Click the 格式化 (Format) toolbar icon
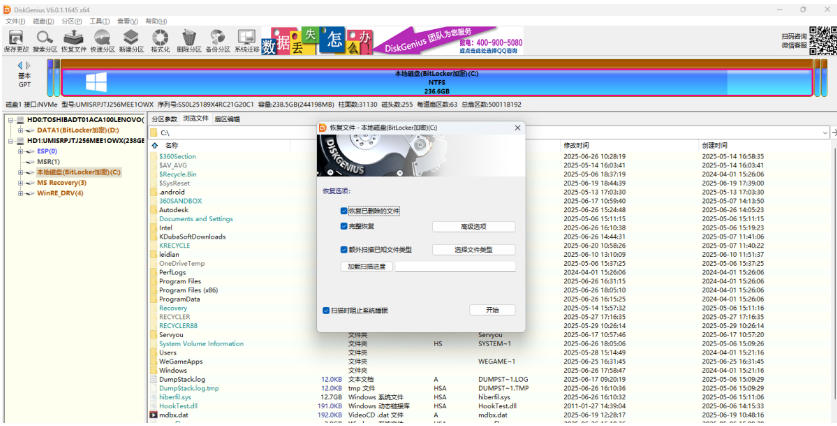 [x=160, y=39]
